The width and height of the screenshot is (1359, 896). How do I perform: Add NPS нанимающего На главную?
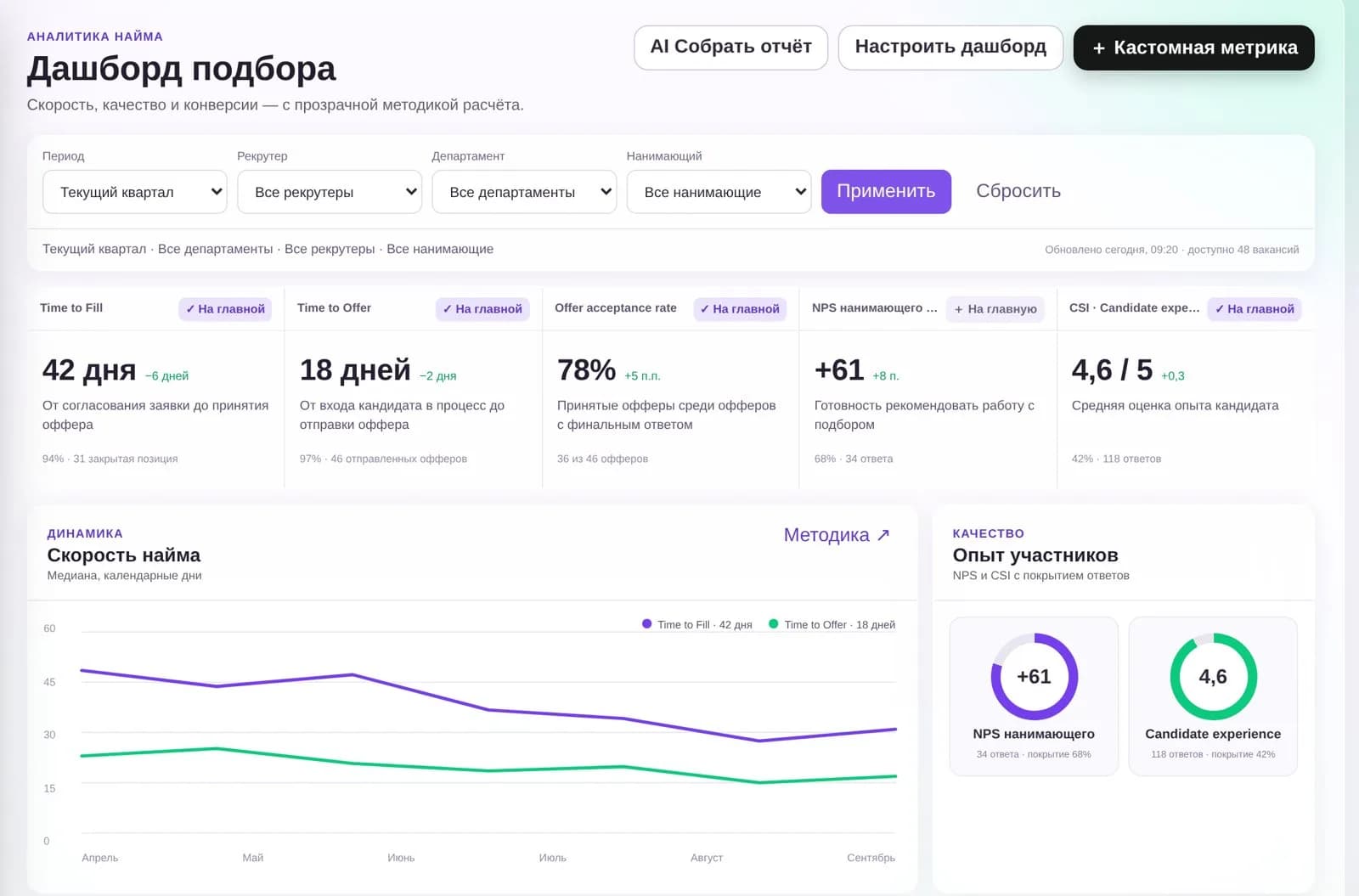pyautogui.click(x=995, y=309)
